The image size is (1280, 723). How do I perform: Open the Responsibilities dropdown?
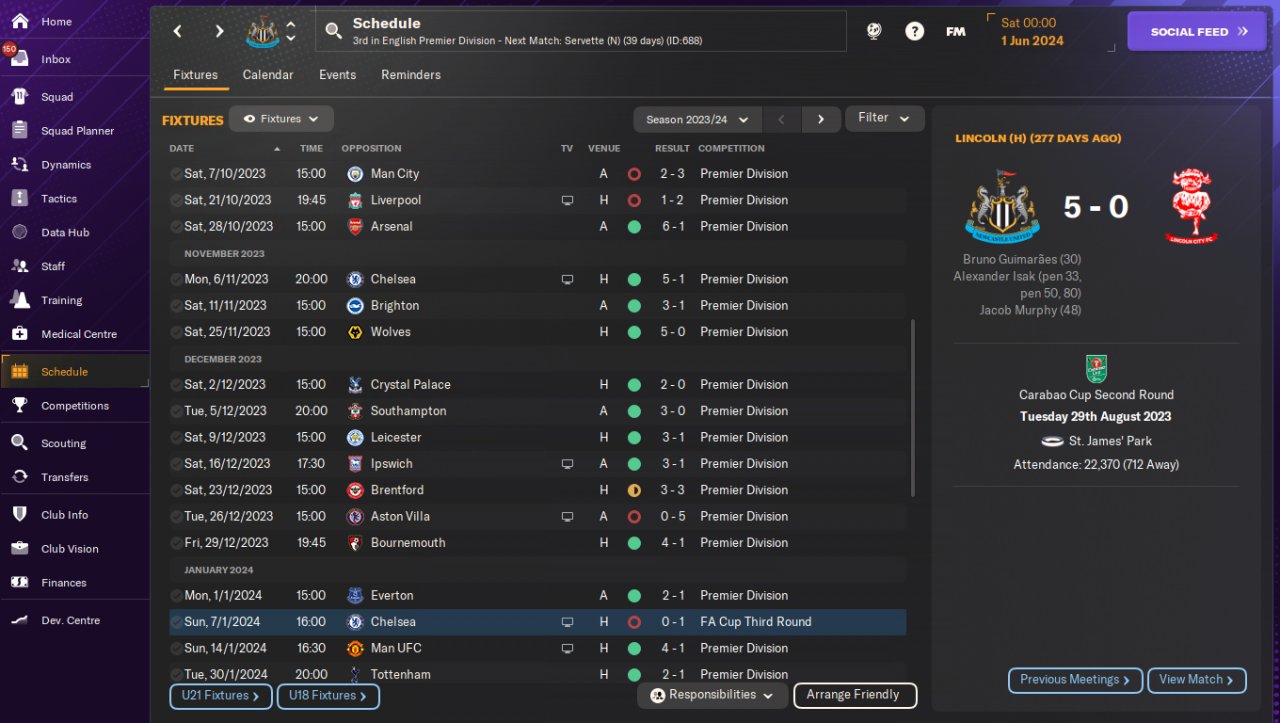coord(711,695)
